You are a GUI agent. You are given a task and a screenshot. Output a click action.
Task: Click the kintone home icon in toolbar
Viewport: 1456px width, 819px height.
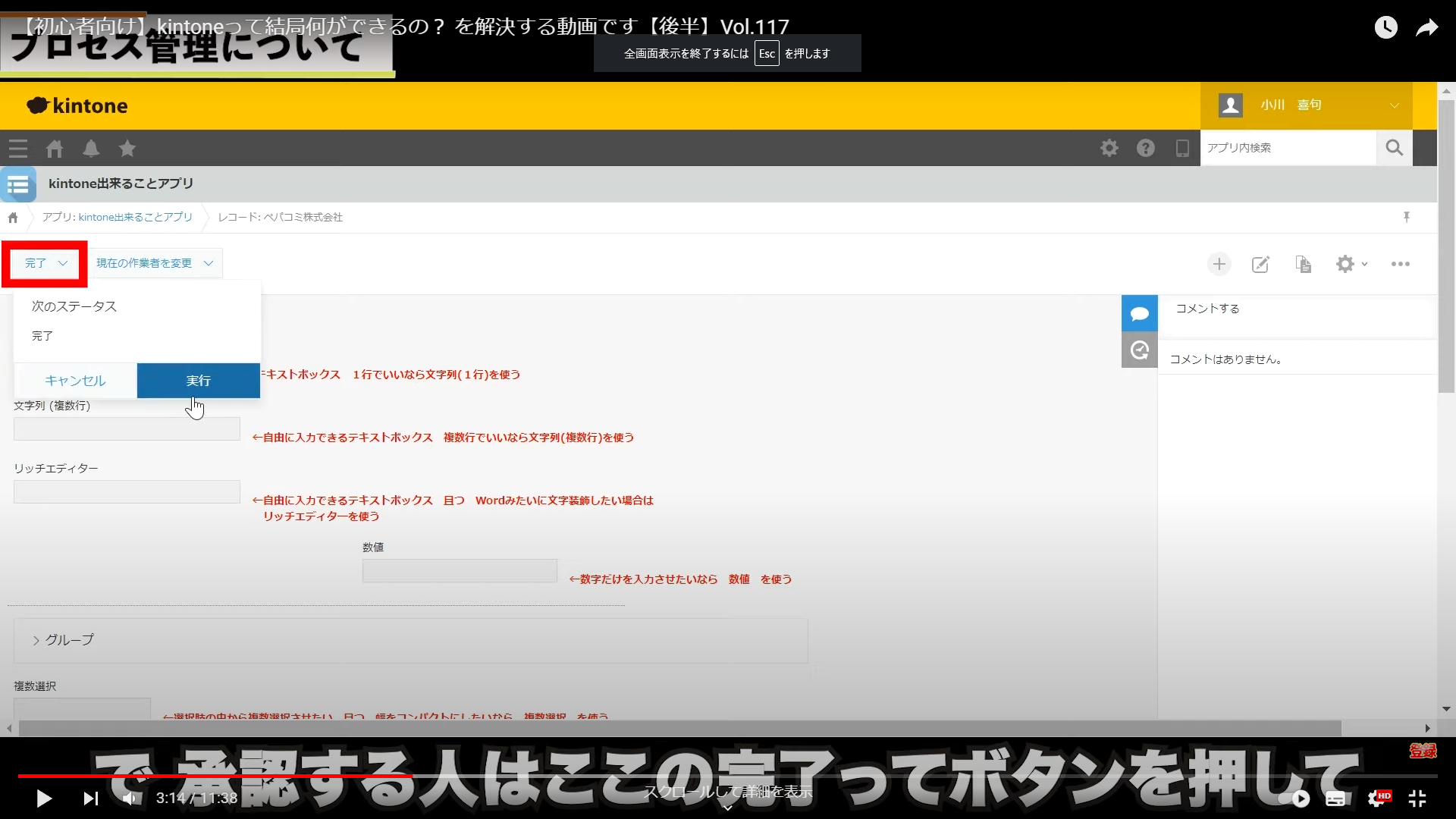point(55,149)
